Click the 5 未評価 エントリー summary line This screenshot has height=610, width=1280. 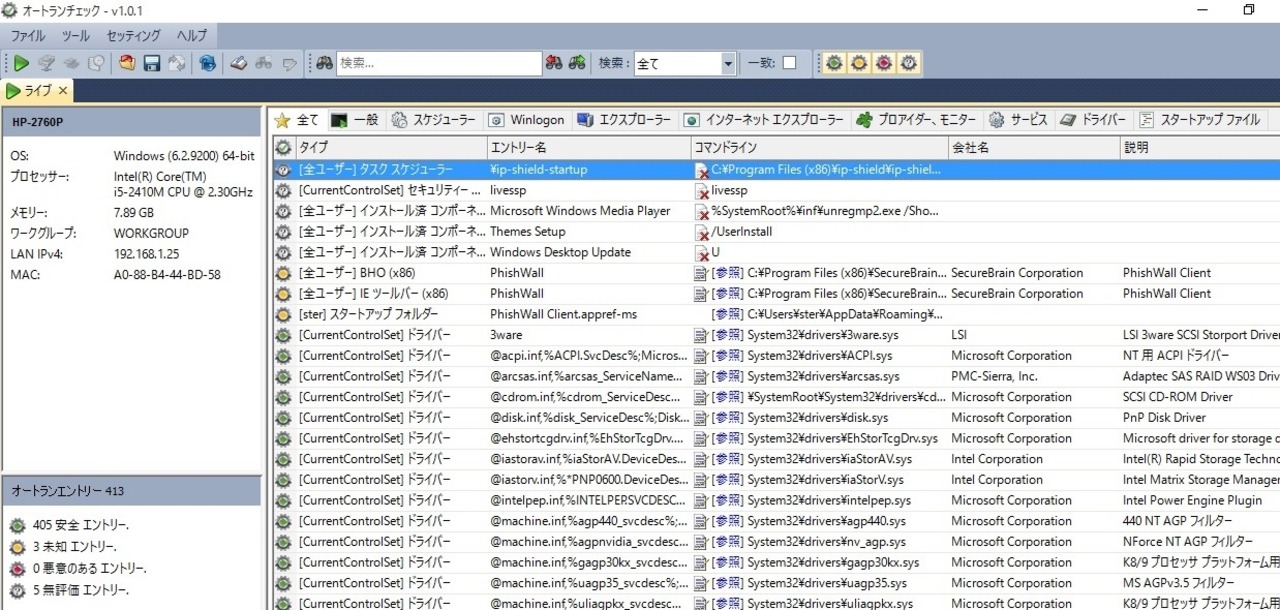coord(80,589)
